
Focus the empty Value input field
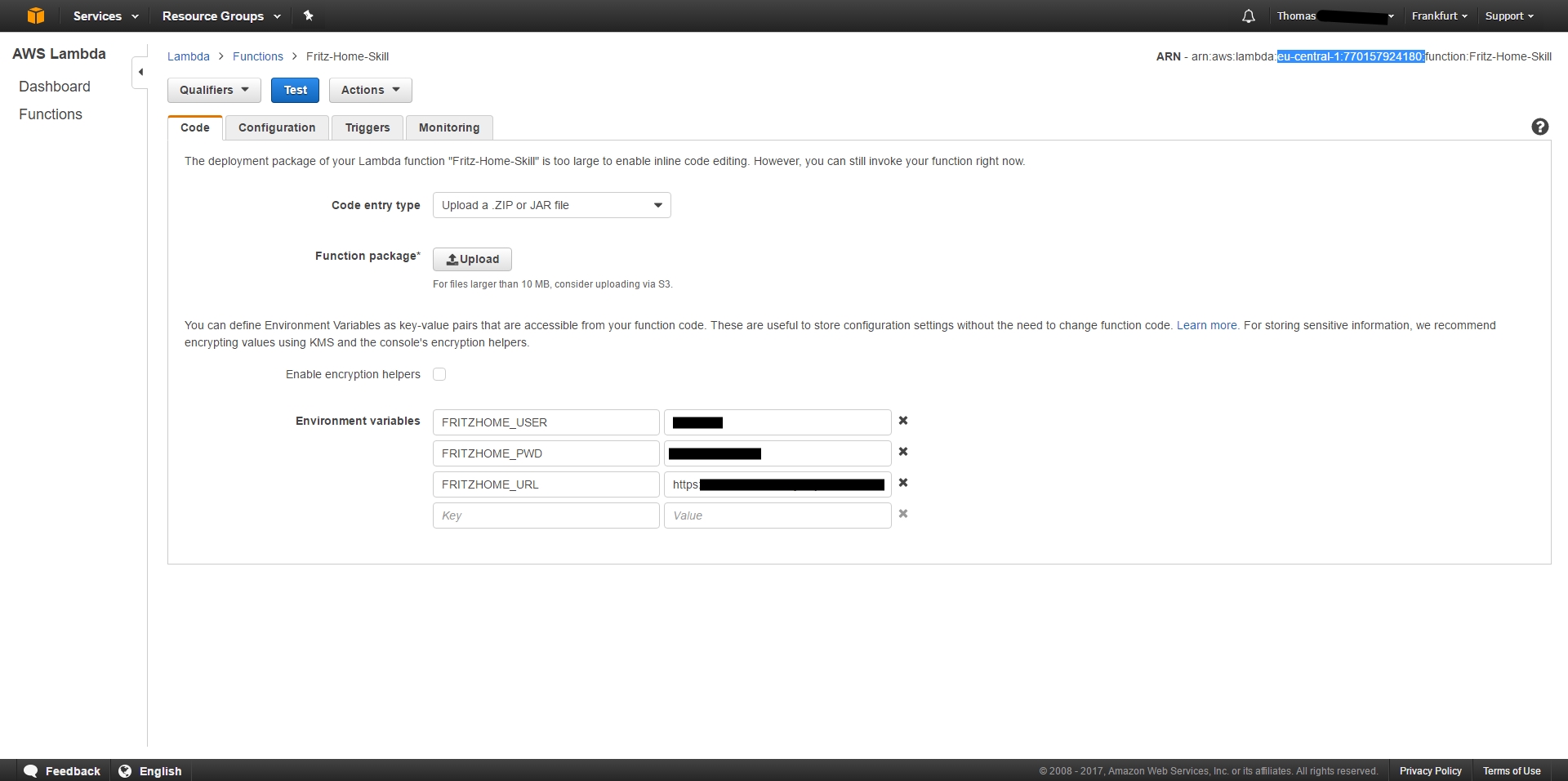777,515
